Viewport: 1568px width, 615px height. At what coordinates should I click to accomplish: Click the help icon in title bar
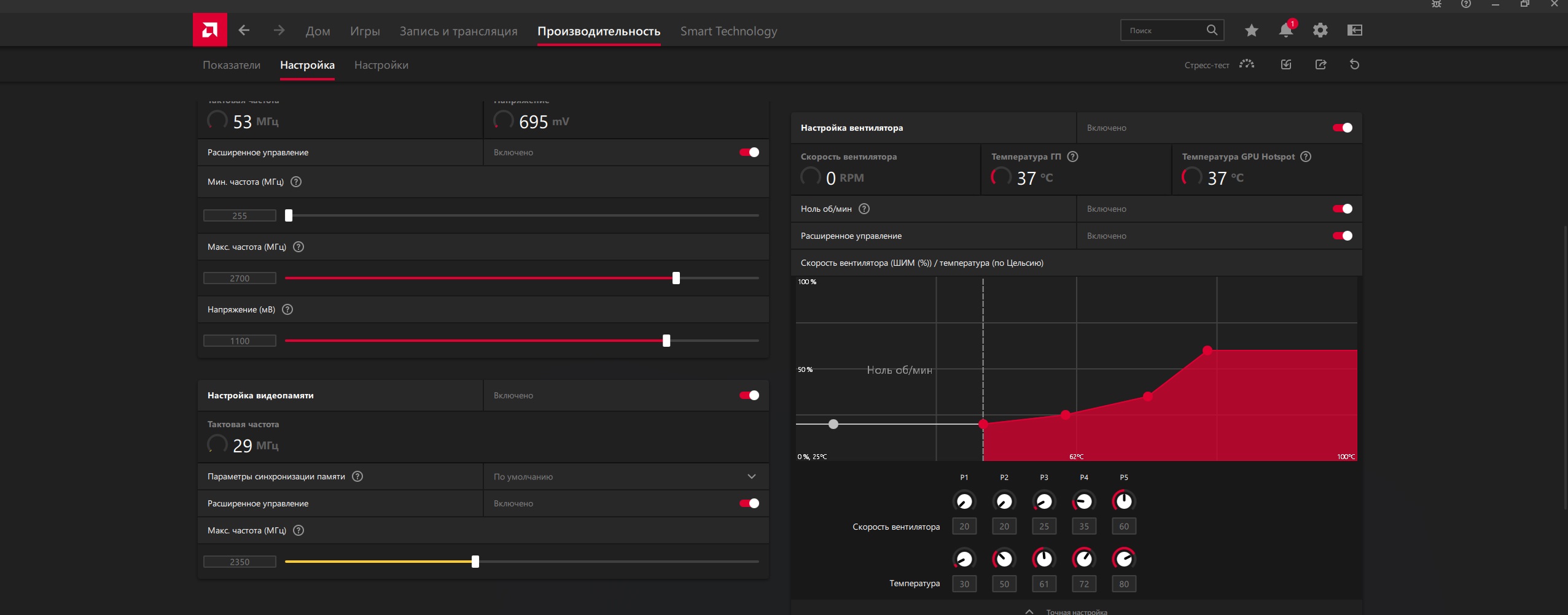click(1466, 4)
